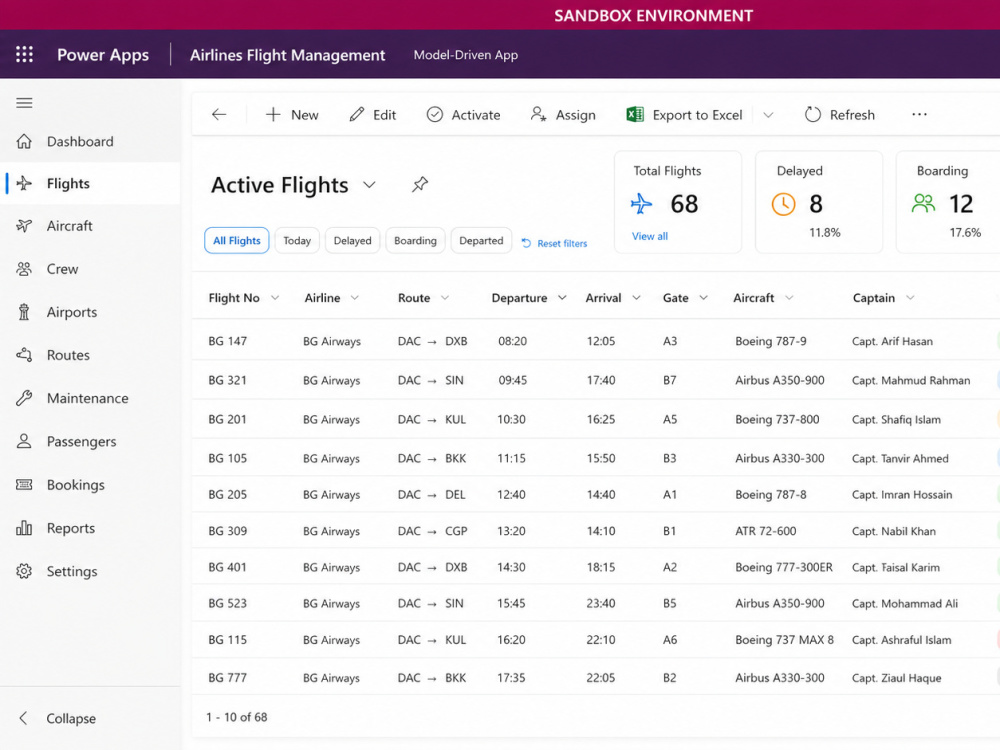Click the Crew people icon
Image resolution: width=1000 pixels, height=750 pixels.
(x=24, y=269)
